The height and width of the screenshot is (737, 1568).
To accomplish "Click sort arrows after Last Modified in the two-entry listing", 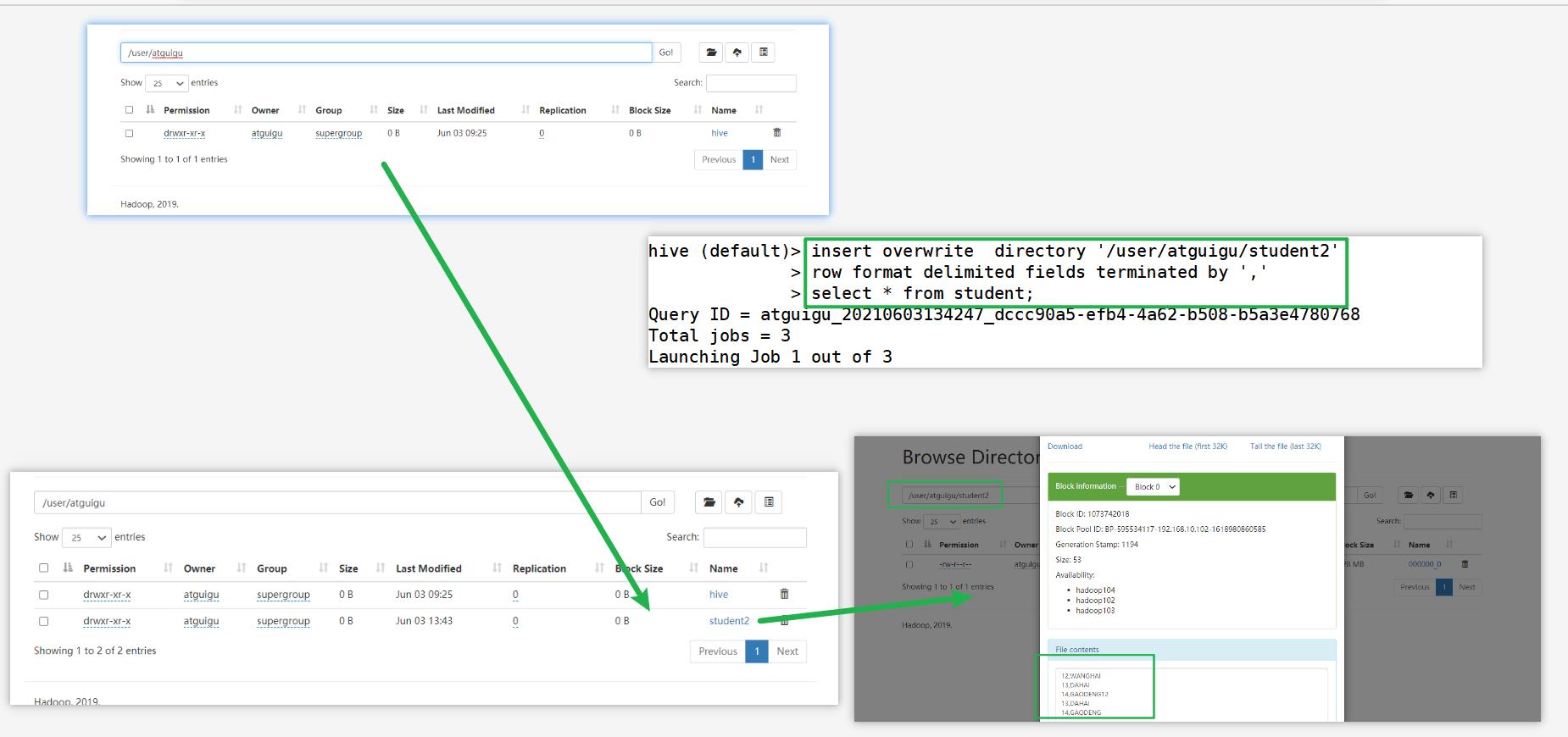I will tap(498, 568).
